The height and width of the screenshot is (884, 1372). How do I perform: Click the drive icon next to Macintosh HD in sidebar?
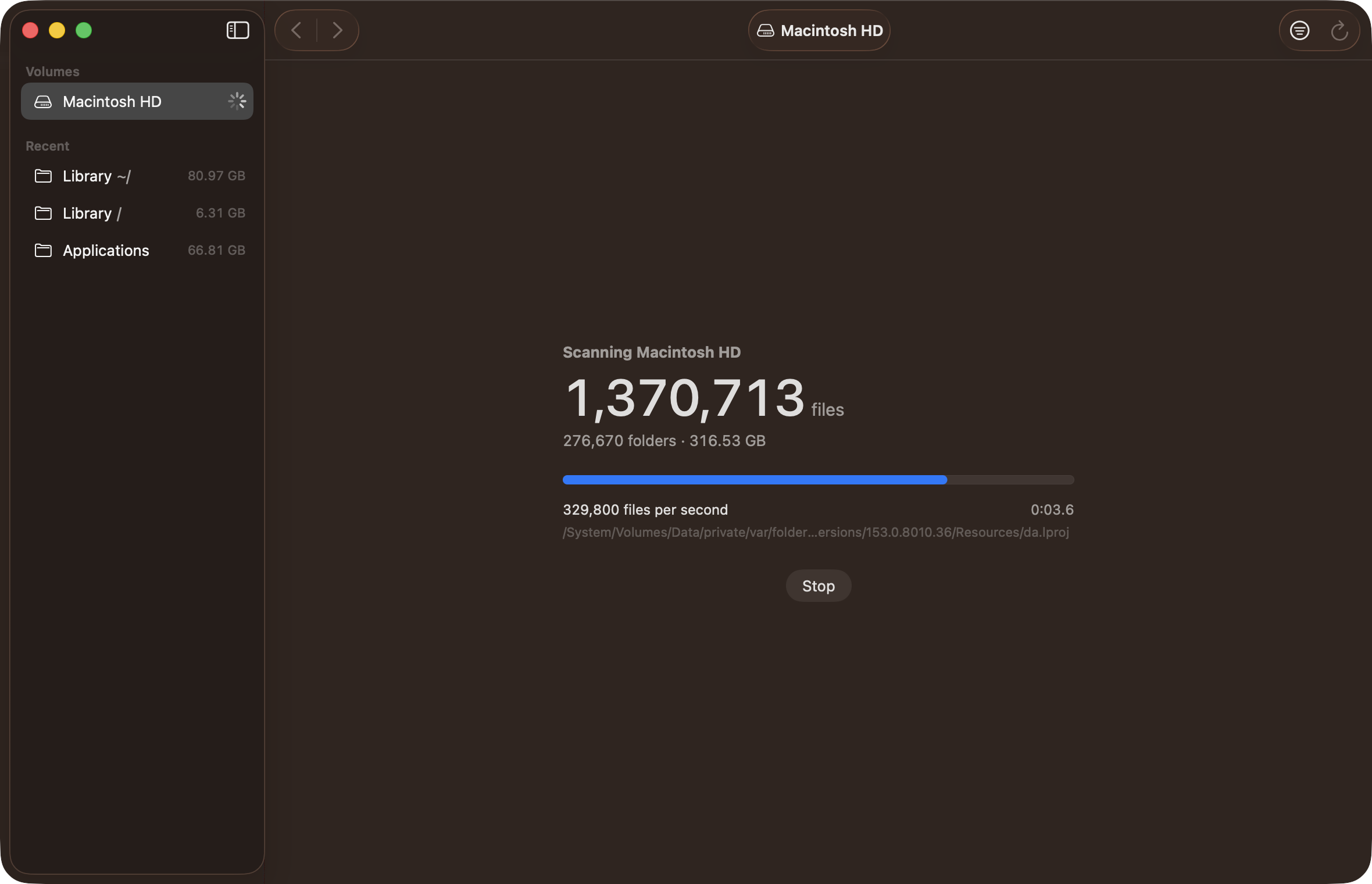43,102
